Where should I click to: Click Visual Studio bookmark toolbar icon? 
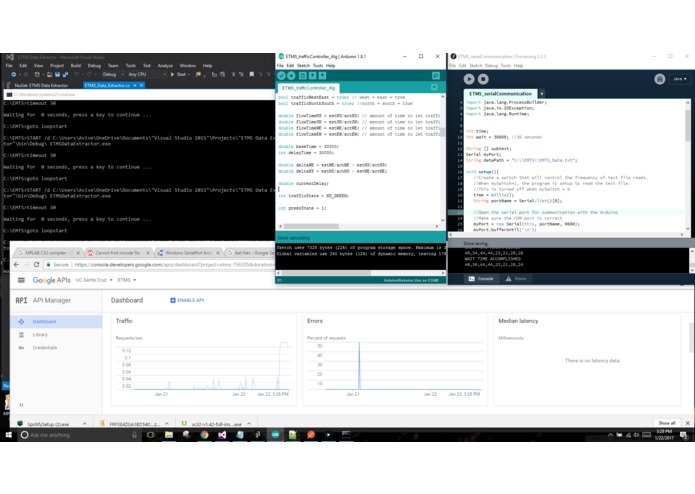pos(251,74)
